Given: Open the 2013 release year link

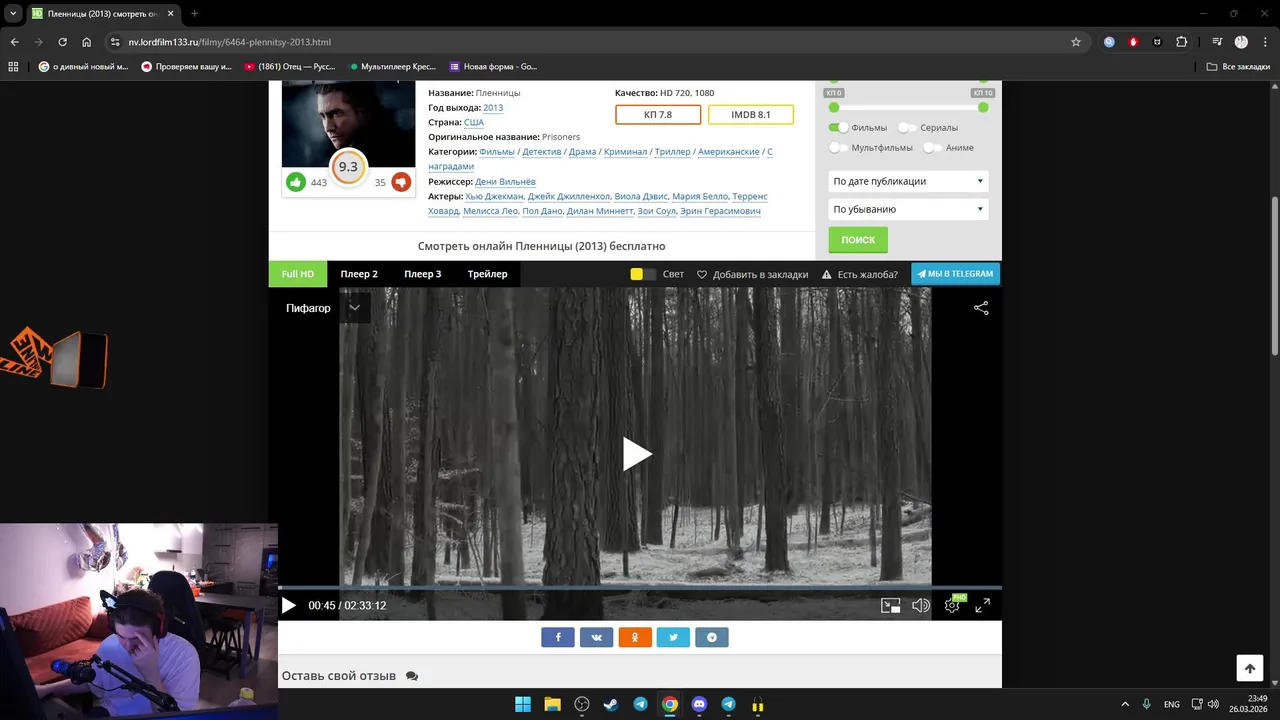Looking at the screenshot, I should pyautogui.click(x=493, y=107).
